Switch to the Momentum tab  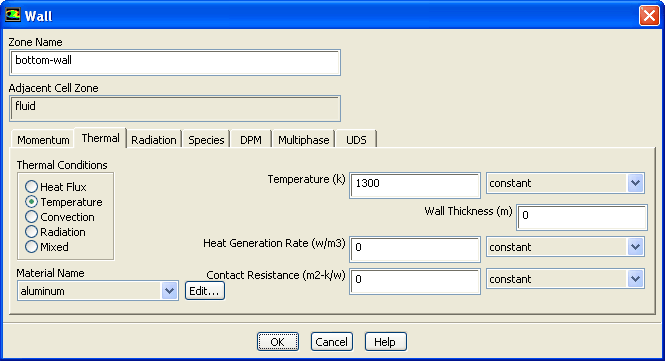coord(43,140)
